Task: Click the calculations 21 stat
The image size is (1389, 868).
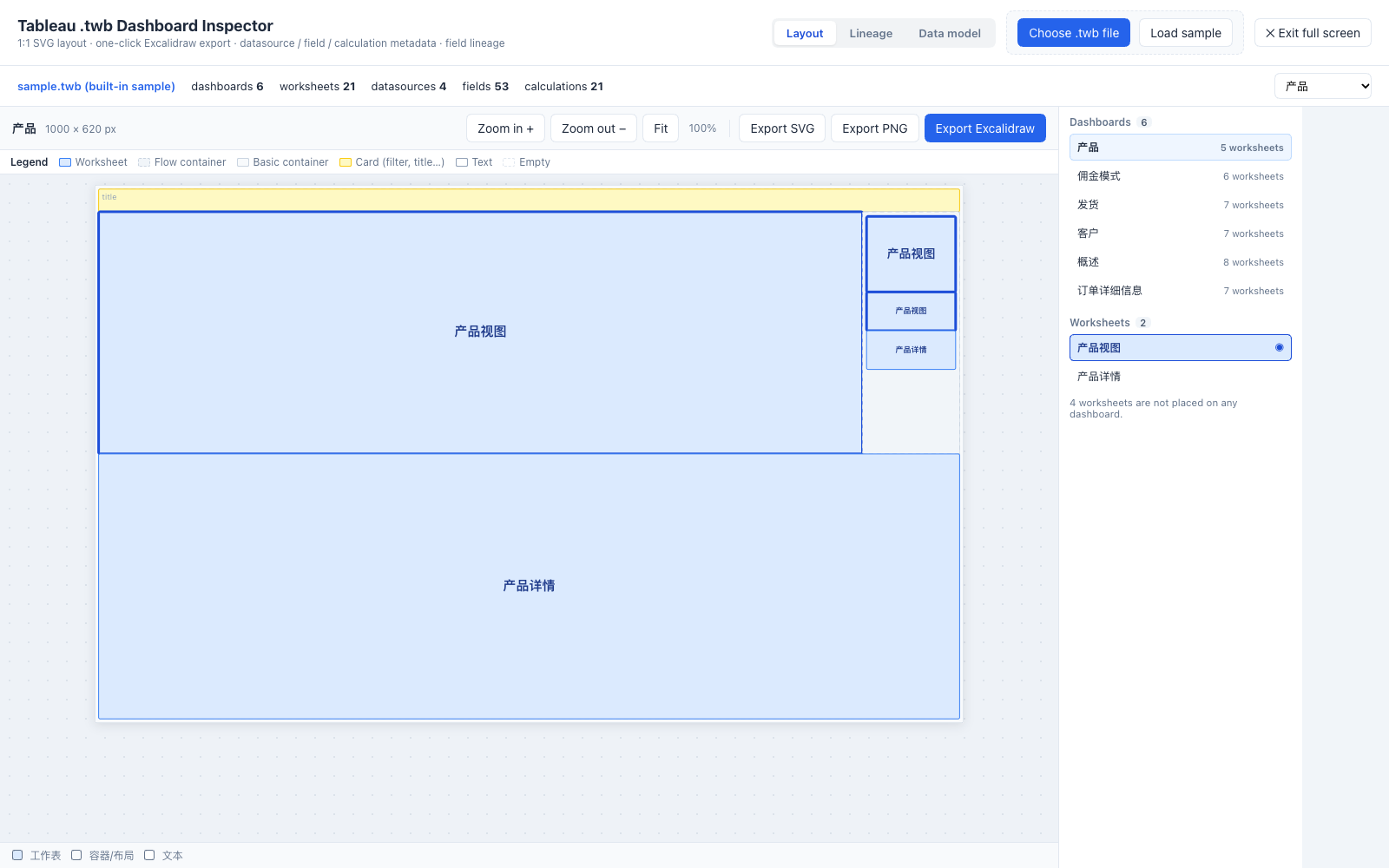Action: point(563,86)
